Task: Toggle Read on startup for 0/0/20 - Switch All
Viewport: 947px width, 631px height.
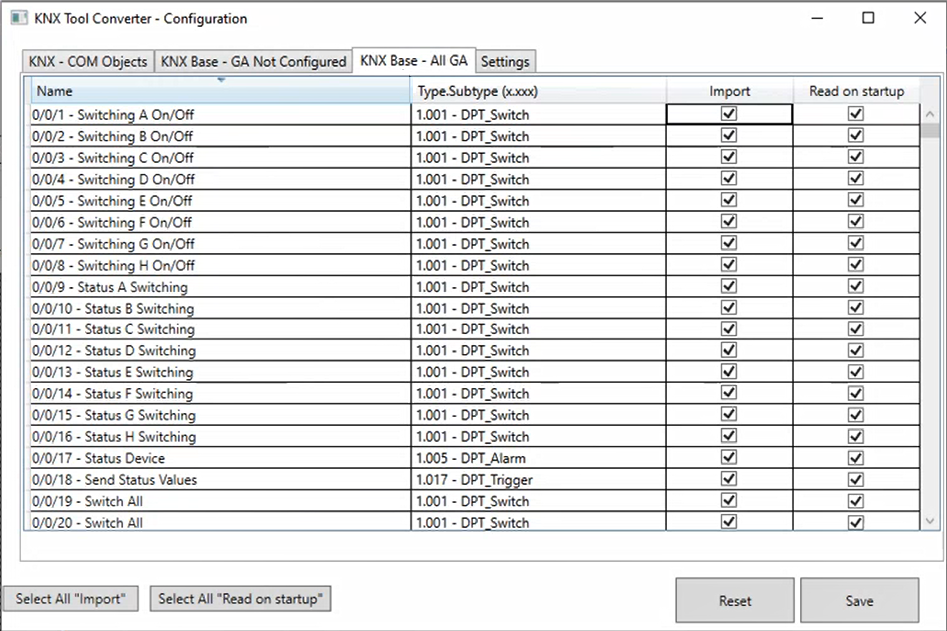Action: [855, 522]
